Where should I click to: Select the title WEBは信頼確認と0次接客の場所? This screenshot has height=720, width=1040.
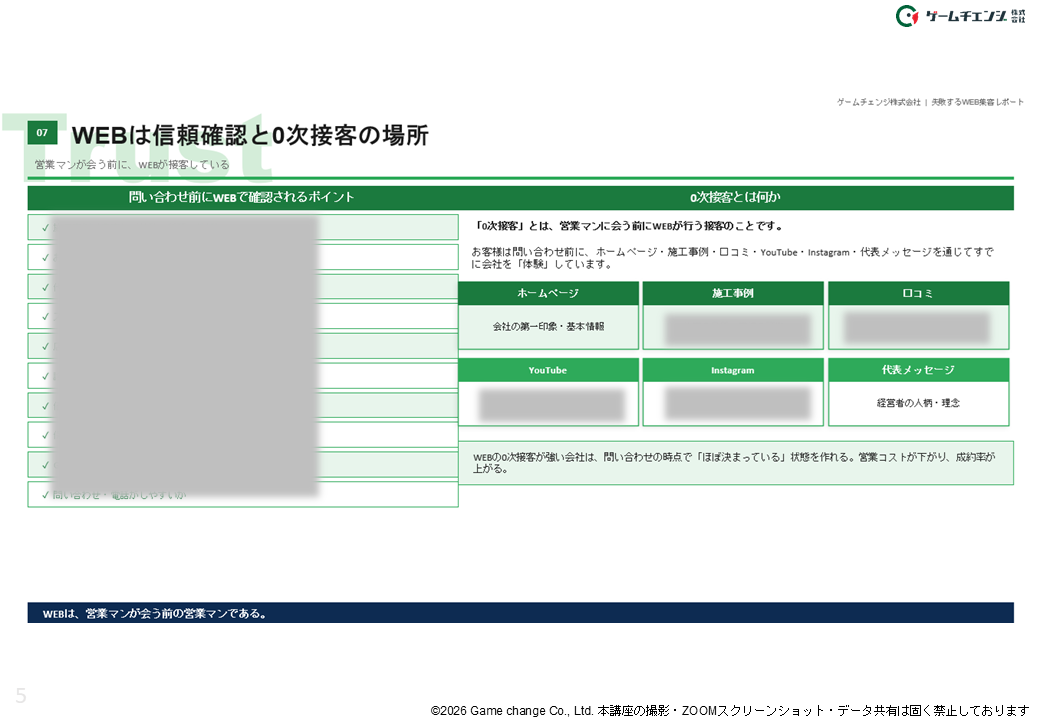(x=250, y=135)
